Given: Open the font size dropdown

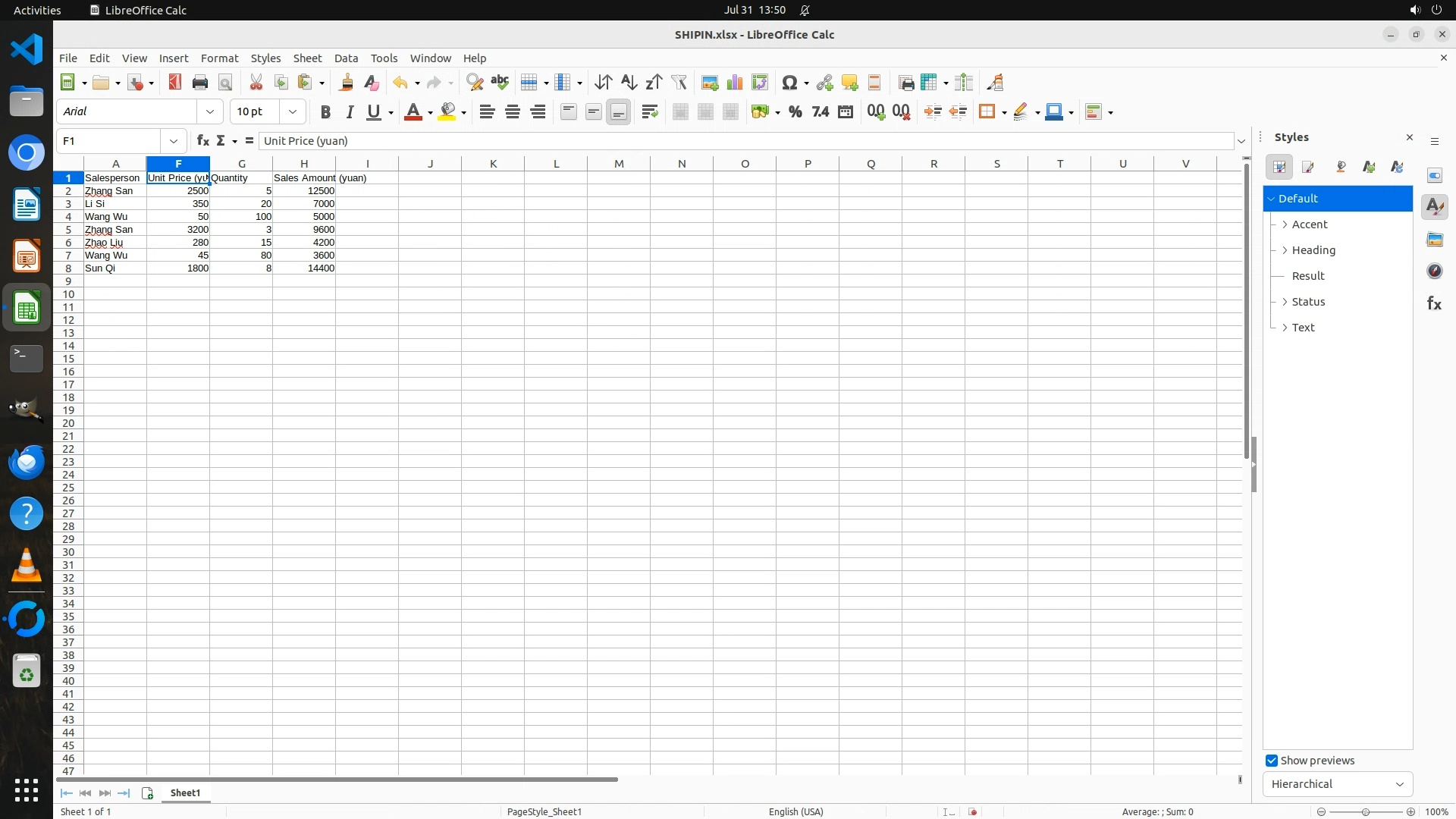Looking at the screenshot, I should click(x=293, y=112).
